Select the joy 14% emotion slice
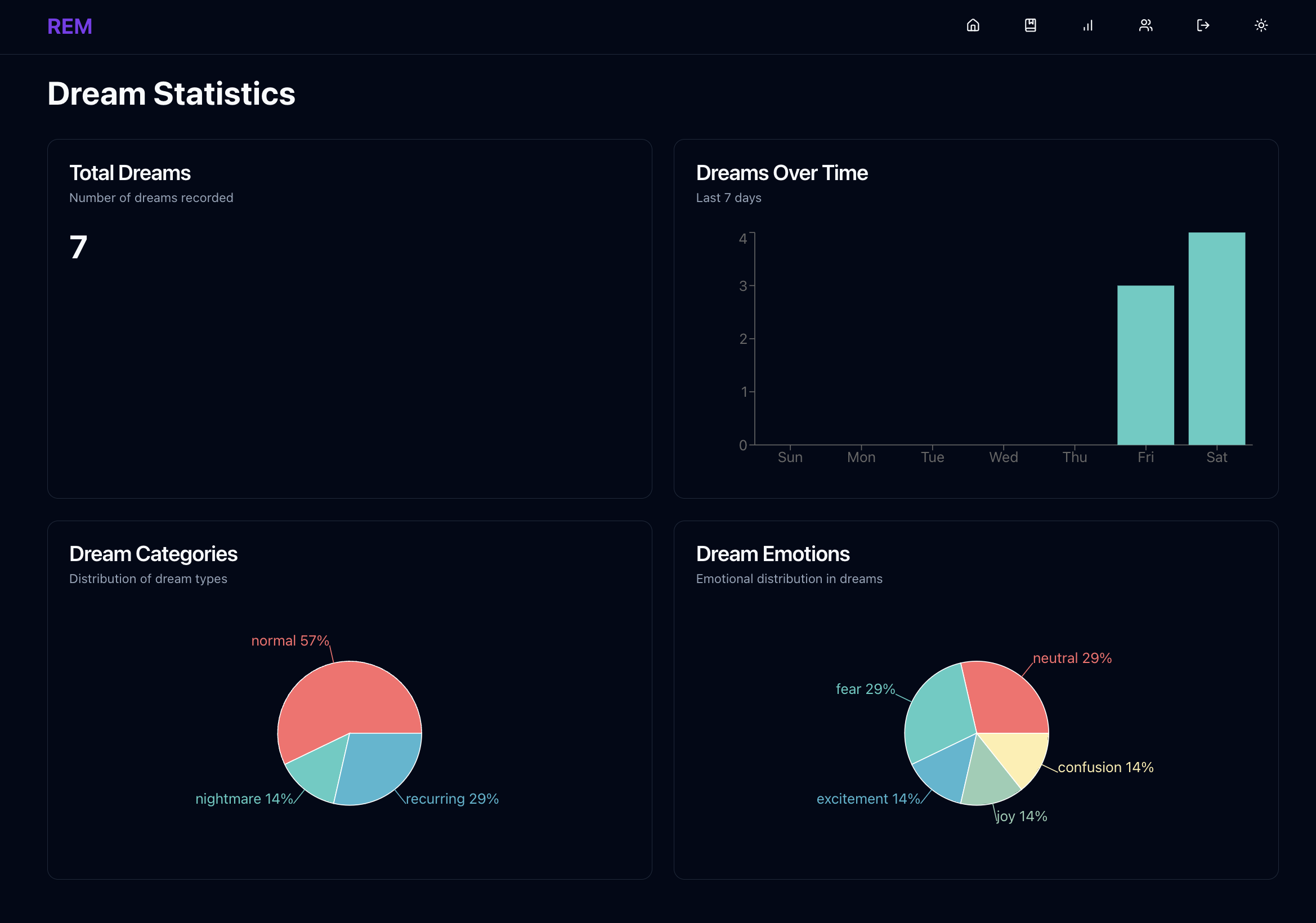This screenshot has height=923, width=1316. [x=989, y=782]
